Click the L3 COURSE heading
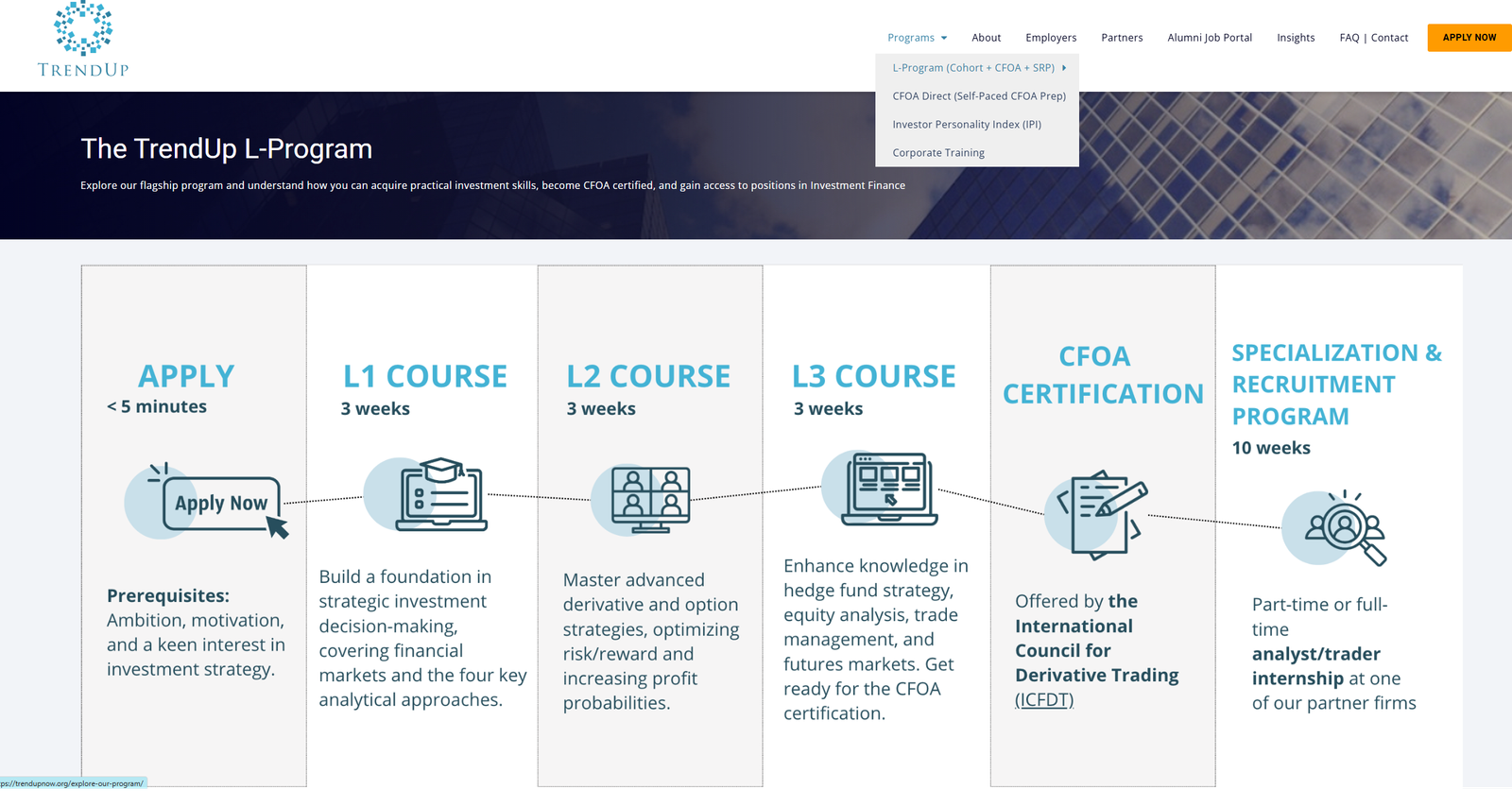Viewport: 1512px width, 807px height. tap(874, 376)
